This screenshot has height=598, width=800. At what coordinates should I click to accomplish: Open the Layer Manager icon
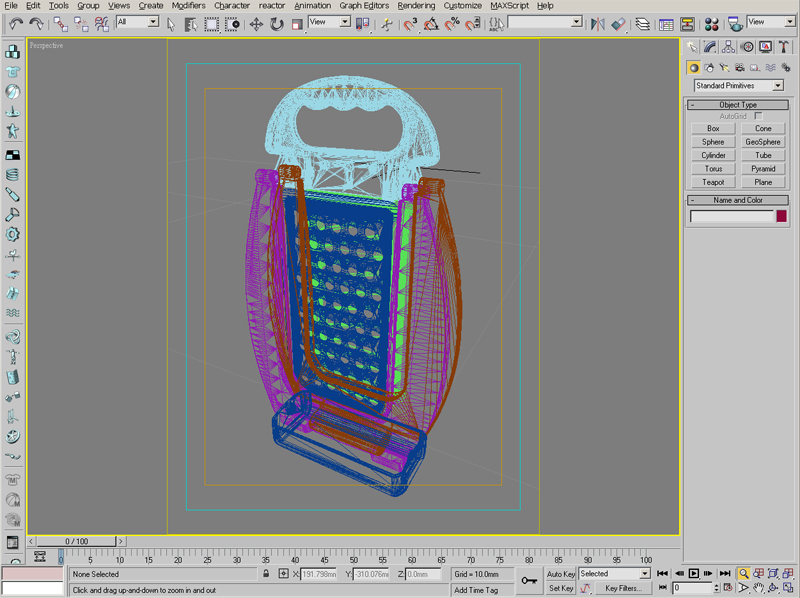pyautogui.click(x=643, y=24)
